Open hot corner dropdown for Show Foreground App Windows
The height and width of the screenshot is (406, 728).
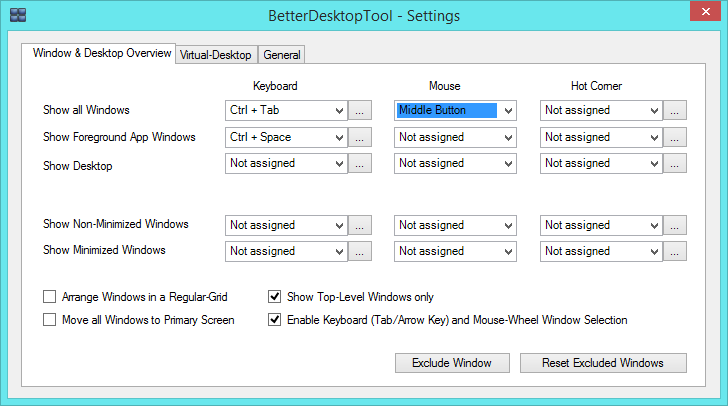(x=601, y=138)
